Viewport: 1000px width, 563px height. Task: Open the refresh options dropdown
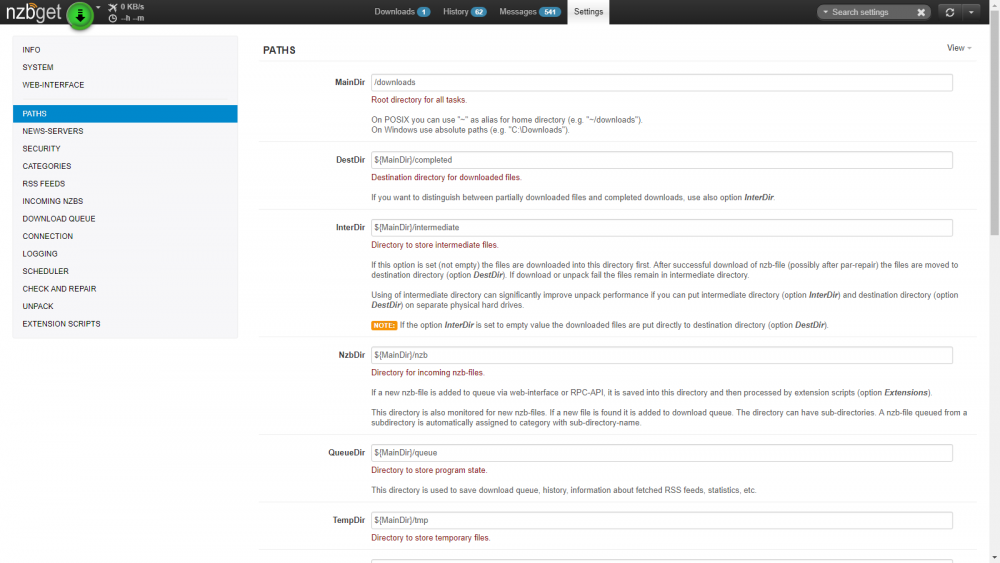971,12
